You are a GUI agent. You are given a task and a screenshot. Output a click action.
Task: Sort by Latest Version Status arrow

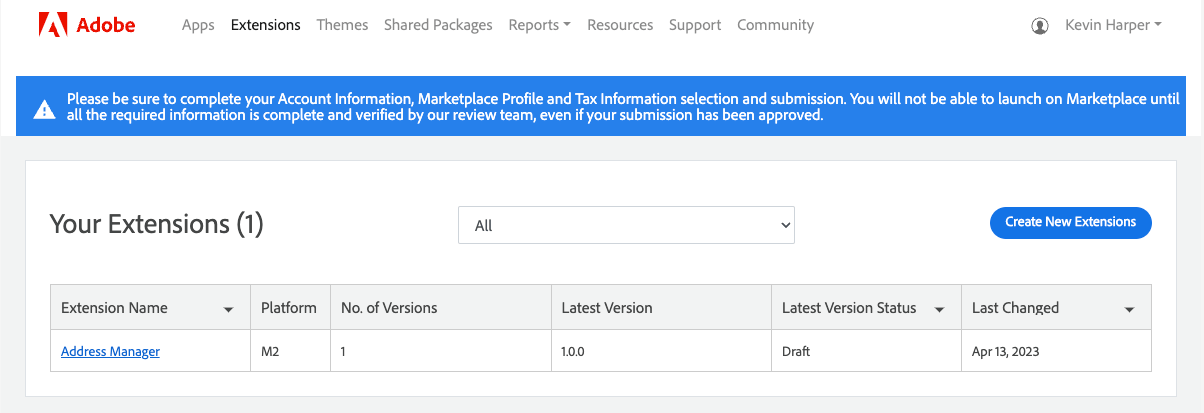point(940,310)
